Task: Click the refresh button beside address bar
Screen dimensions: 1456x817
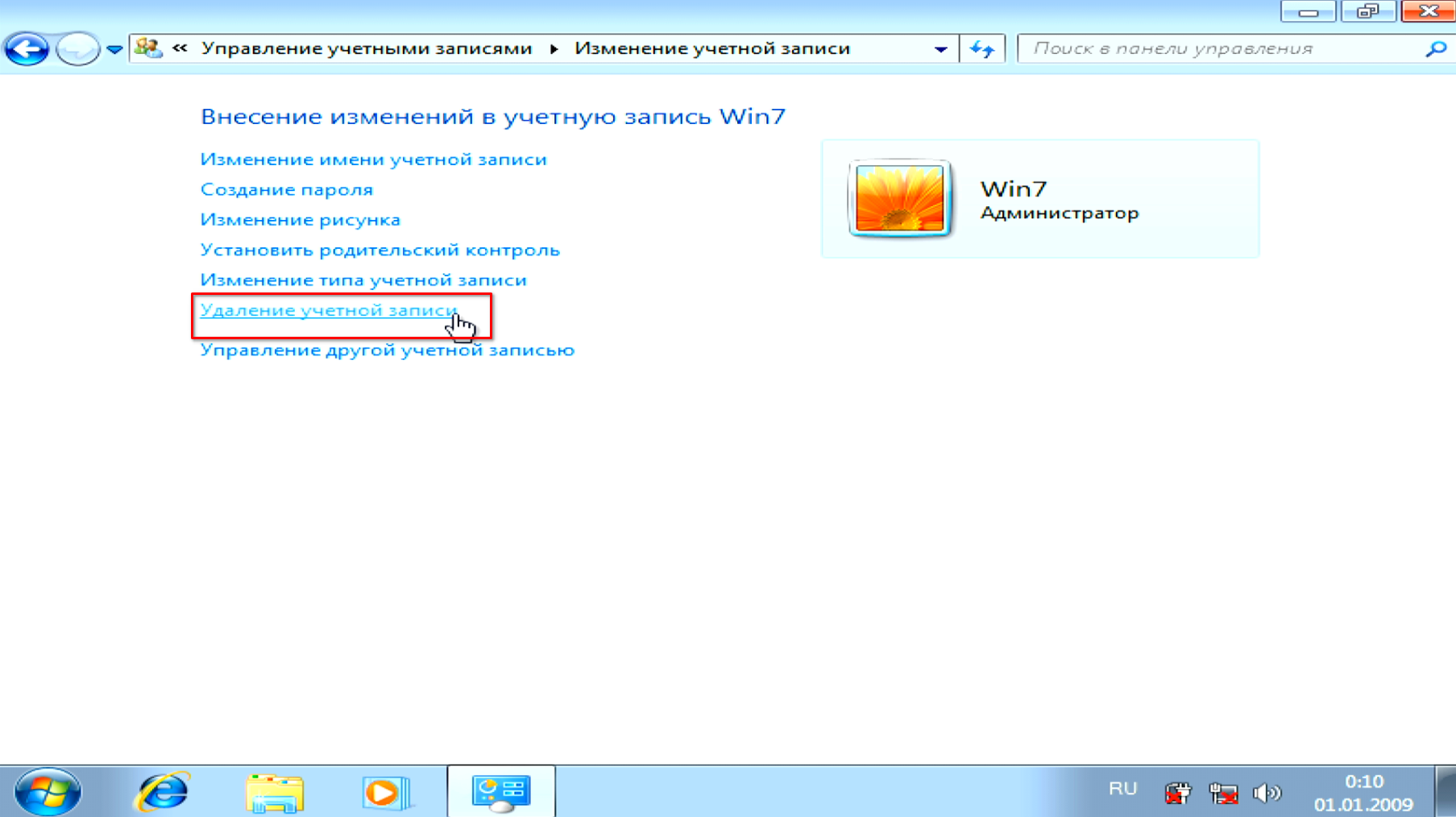Action: click(982, 49)
